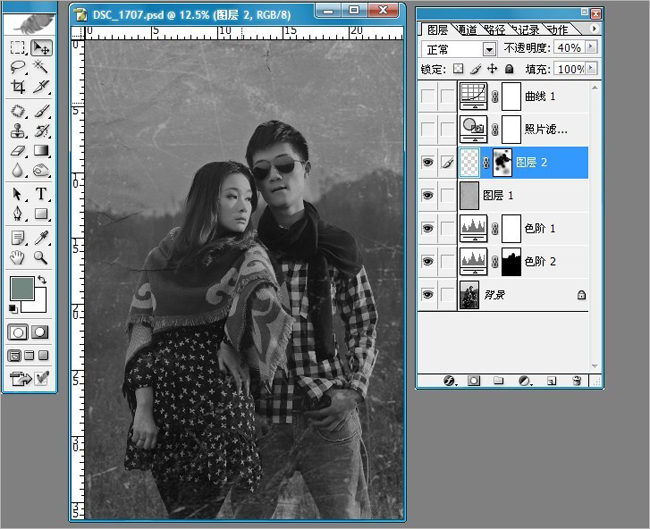
Task: Choose the Healing Brush tool
Action: (17, 111)
